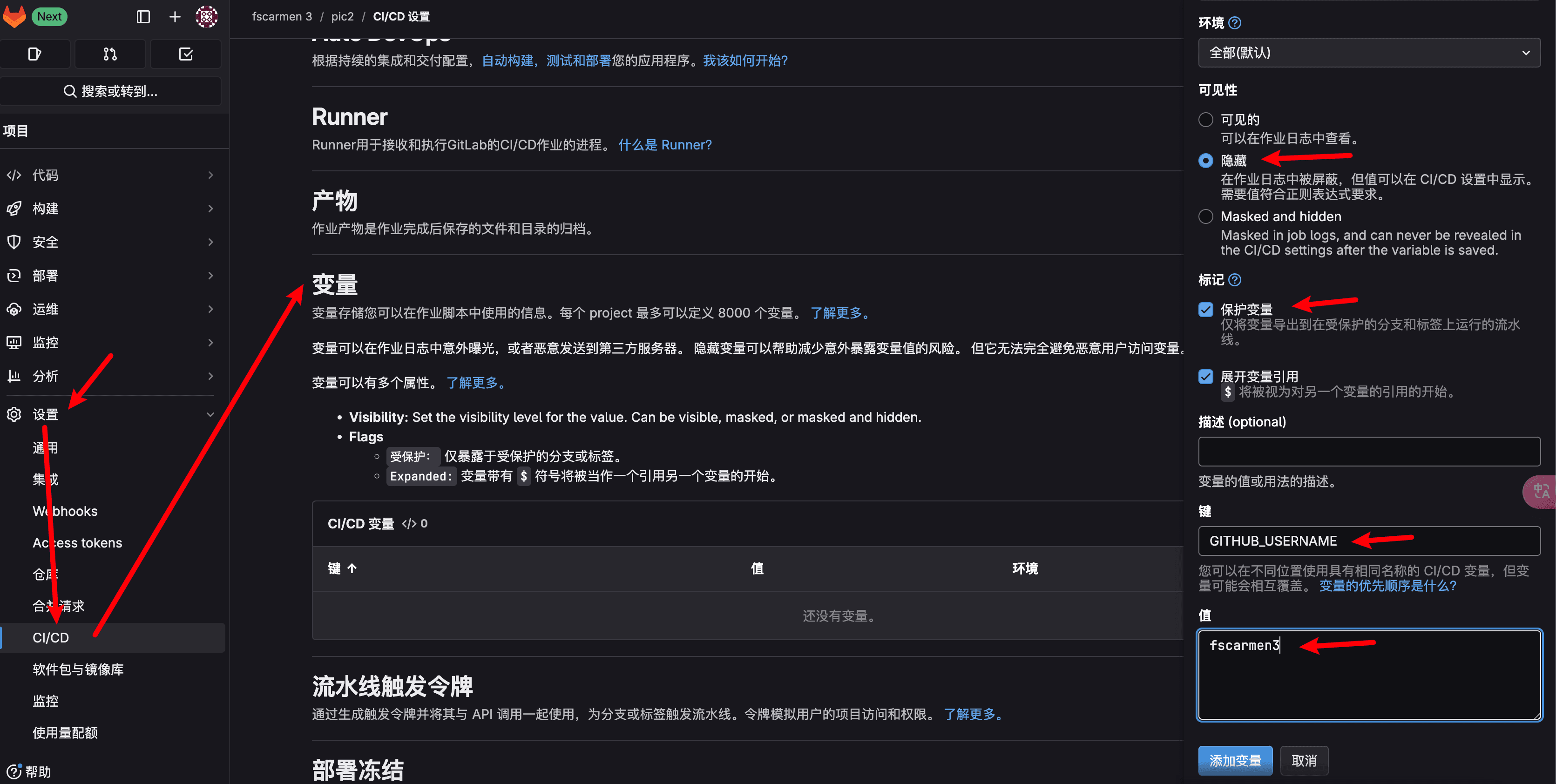Select the 可见的 visibility radio

pyautogui.click(x=1206, y=120)
